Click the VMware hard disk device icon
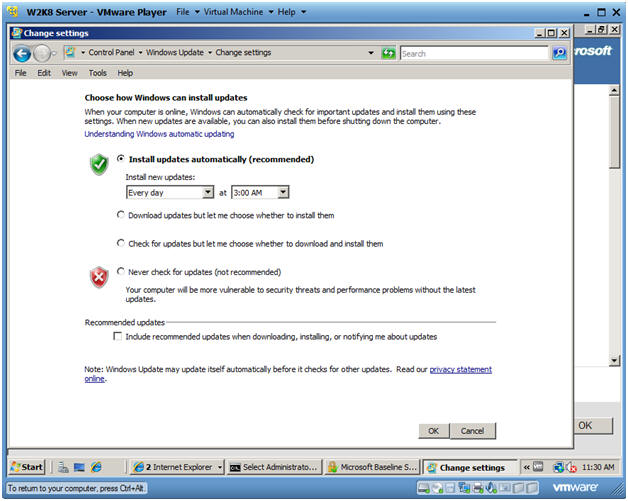628x501 pixels. tap(423, 488)
